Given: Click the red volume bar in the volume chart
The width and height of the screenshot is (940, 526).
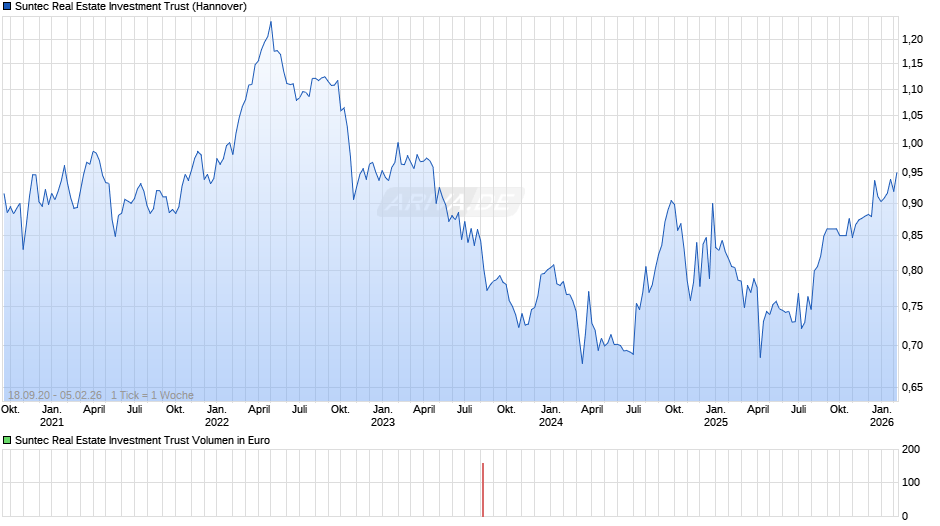Looking at the screenshot, I should (483, 489).
